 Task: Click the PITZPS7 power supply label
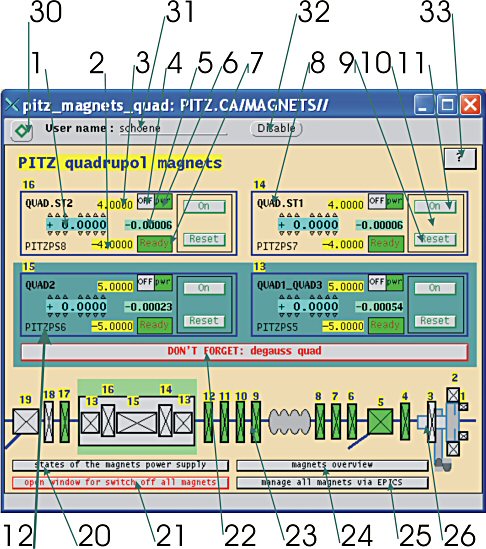[277, 246]
